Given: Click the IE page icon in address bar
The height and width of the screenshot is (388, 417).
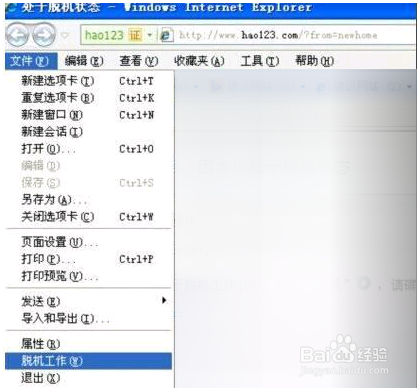Looking at the screenshot, I should pyautogui.click(x=166, y=35).
